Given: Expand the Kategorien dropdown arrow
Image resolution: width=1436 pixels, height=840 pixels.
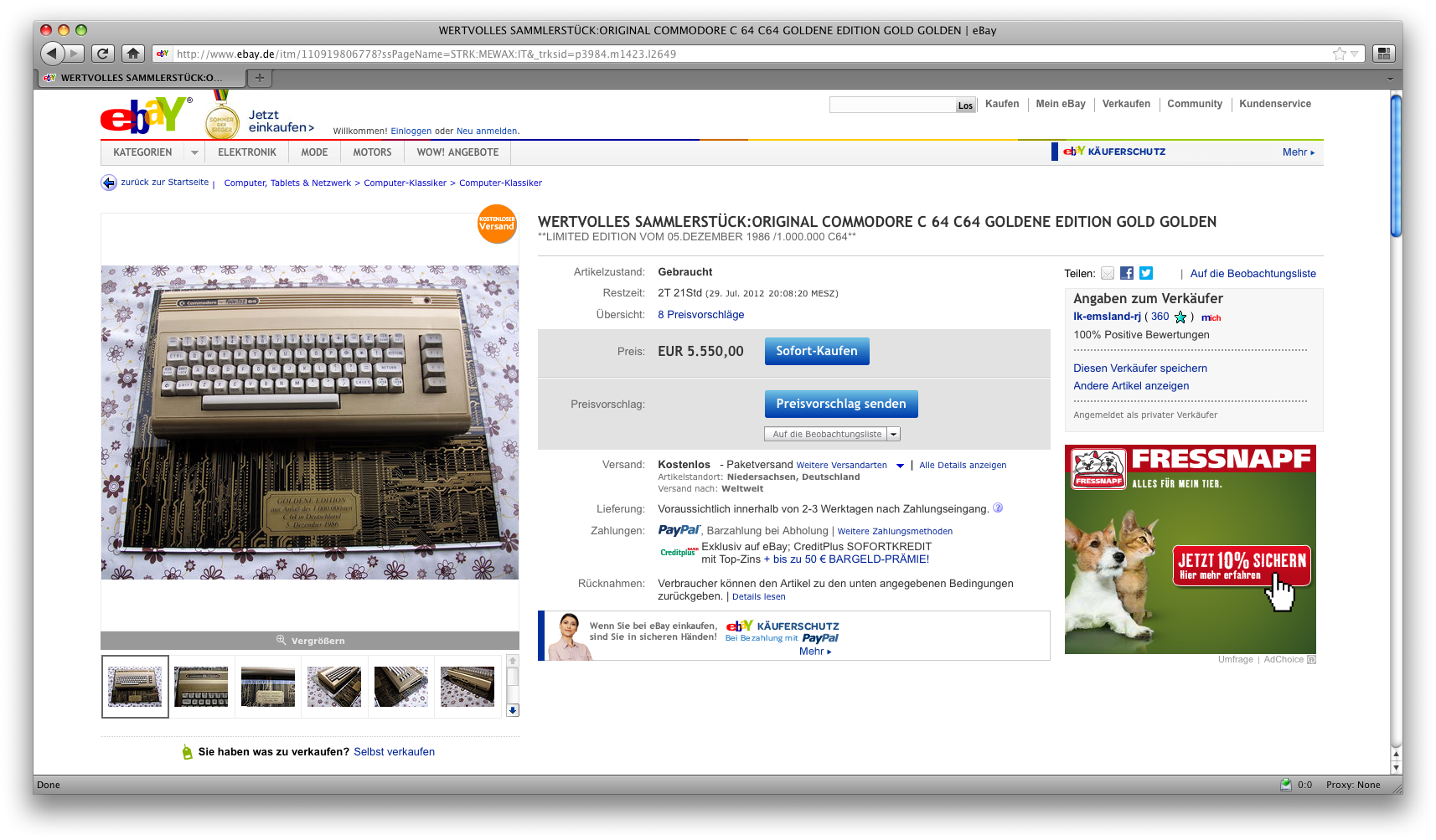Looking at the screenshot, I should (x=194, y=152).
